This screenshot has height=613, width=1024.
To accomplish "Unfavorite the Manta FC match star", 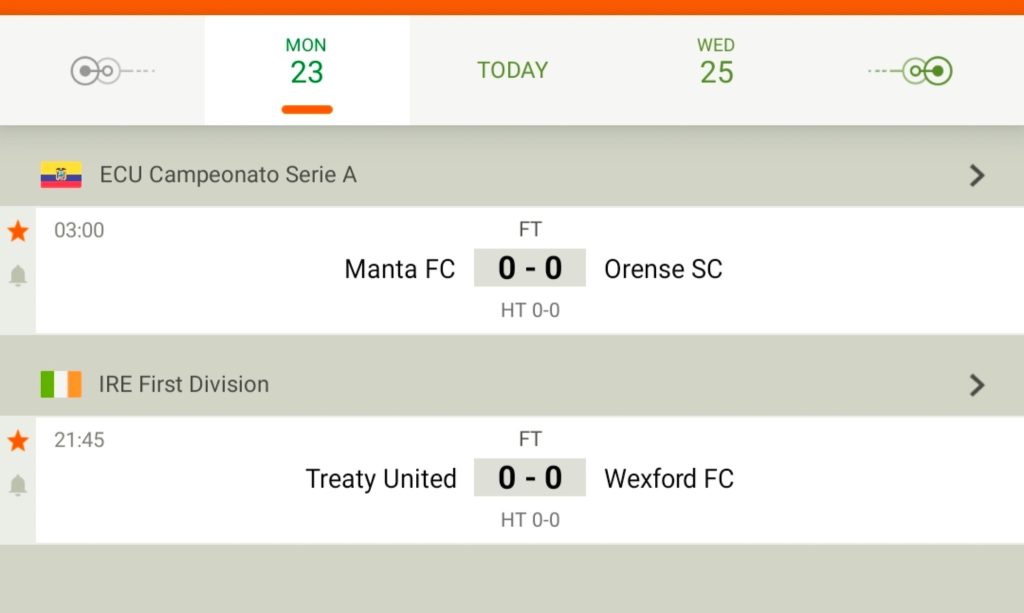I will [18, 230].
